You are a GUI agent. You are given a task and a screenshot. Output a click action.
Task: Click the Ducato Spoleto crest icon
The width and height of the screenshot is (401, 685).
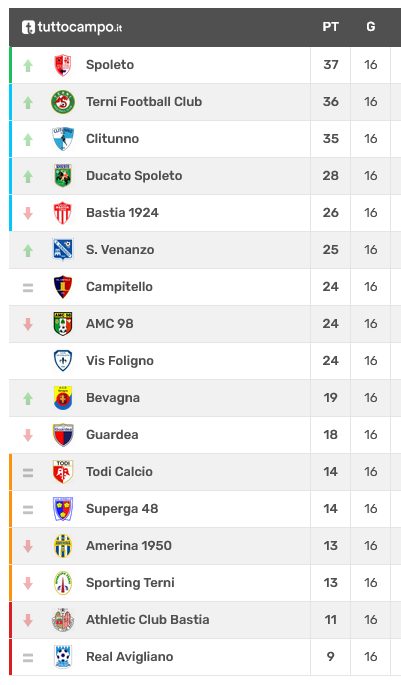(63, 176)
